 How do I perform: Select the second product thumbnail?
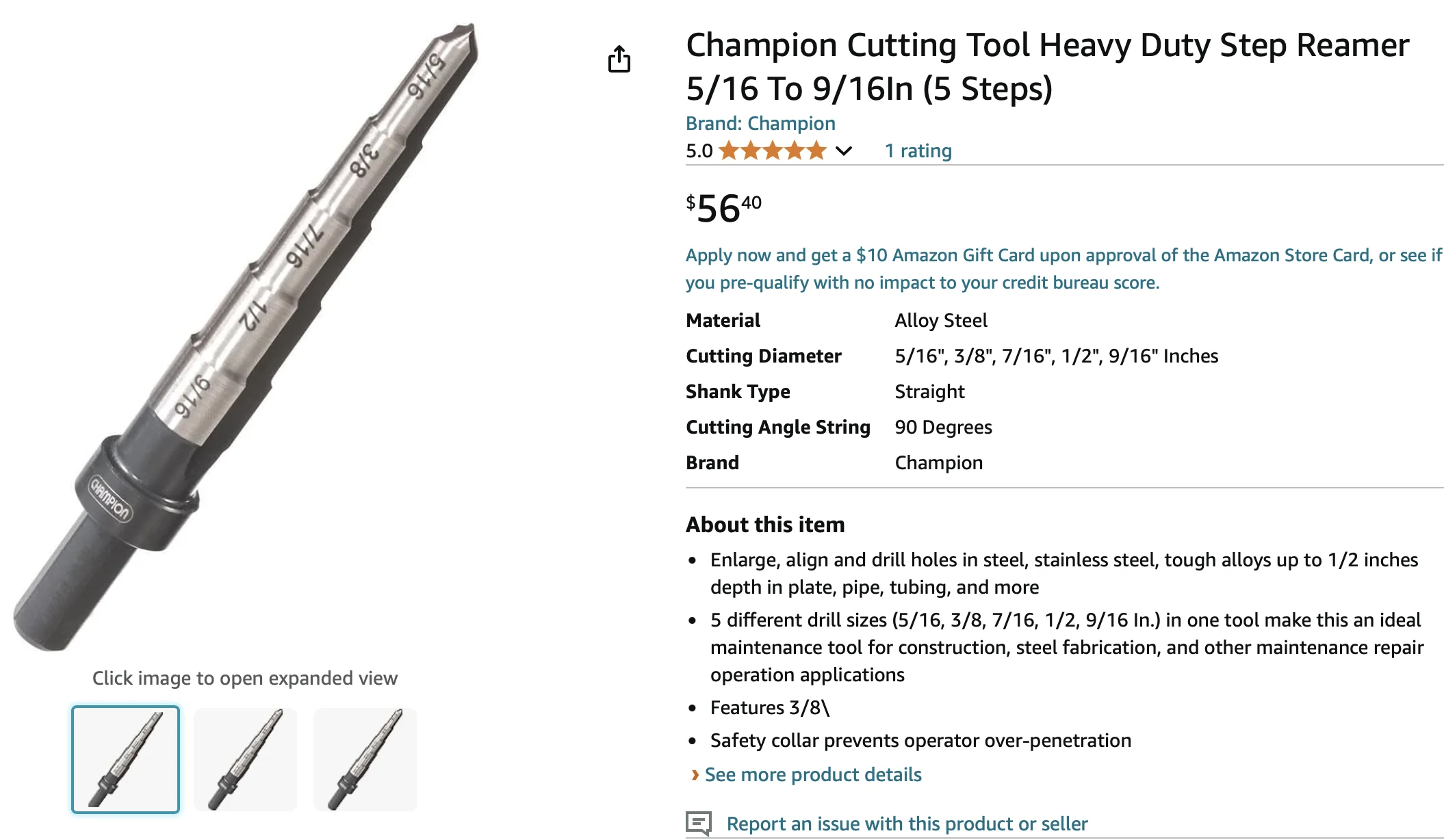(x=246, y=759)
